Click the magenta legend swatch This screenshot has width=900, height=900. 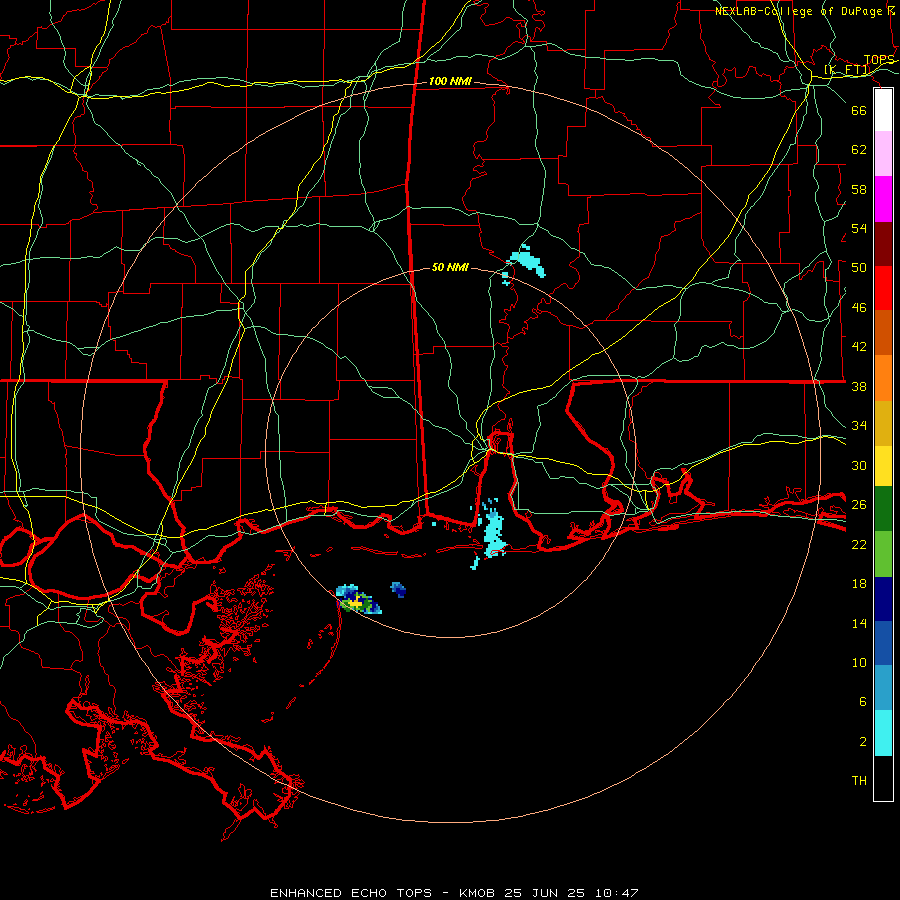tap(883, 199)
